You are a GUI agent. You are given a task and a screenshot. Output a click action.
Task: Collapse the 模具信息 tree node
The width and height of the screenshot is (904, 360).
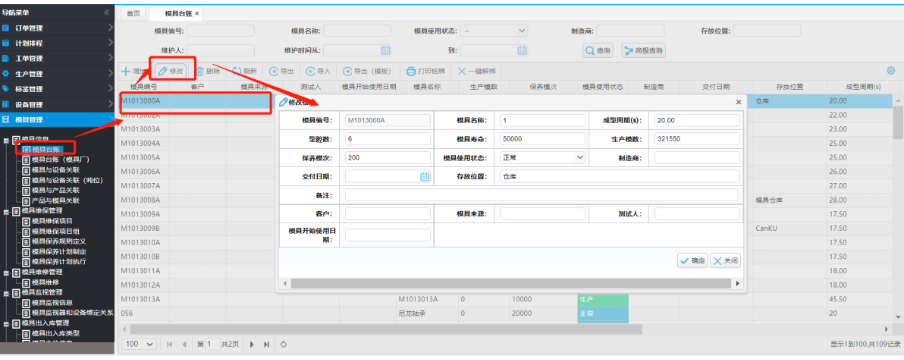click(x=6, y=140)
